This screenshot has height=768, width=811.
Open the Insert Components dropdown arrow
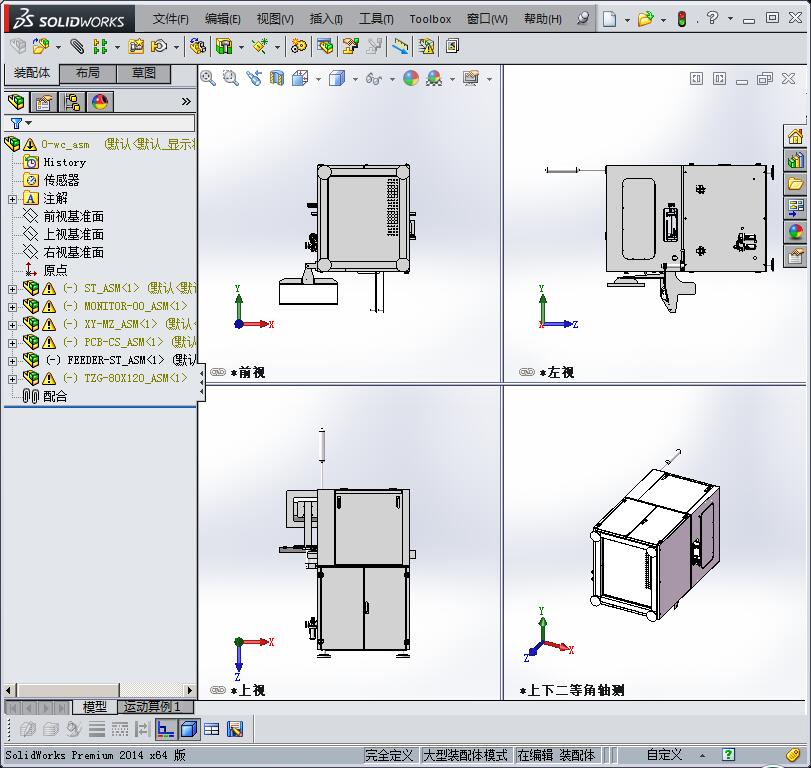[58, 48]
